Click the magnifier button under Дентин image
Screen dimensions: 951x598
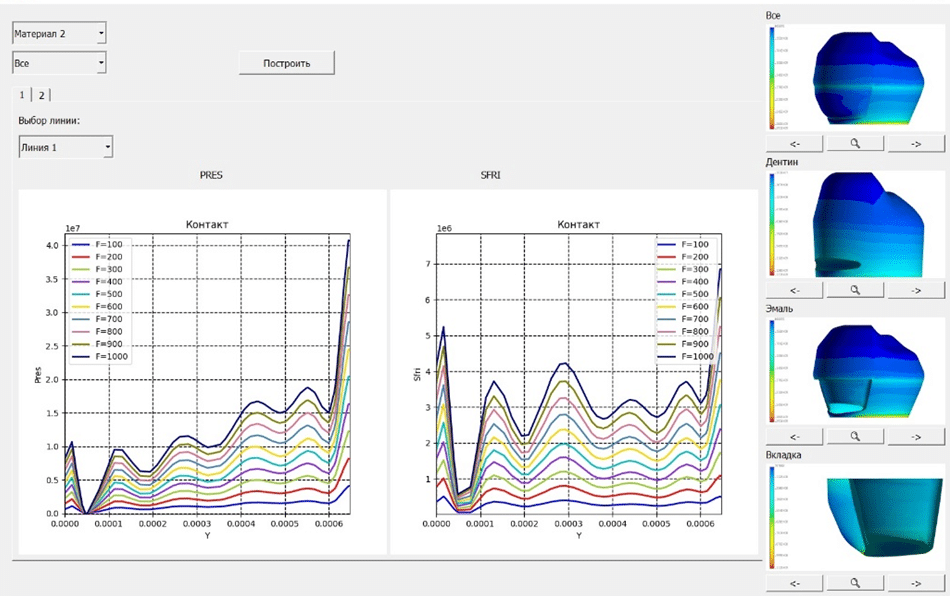(855, 290)
